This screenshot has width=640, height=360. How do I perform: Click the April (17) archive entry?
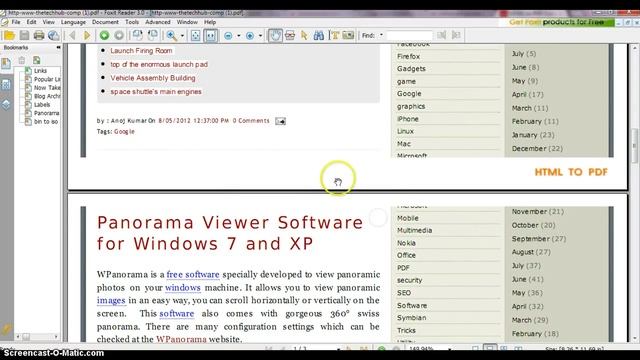pyautogui.click(x=527, y=94)
